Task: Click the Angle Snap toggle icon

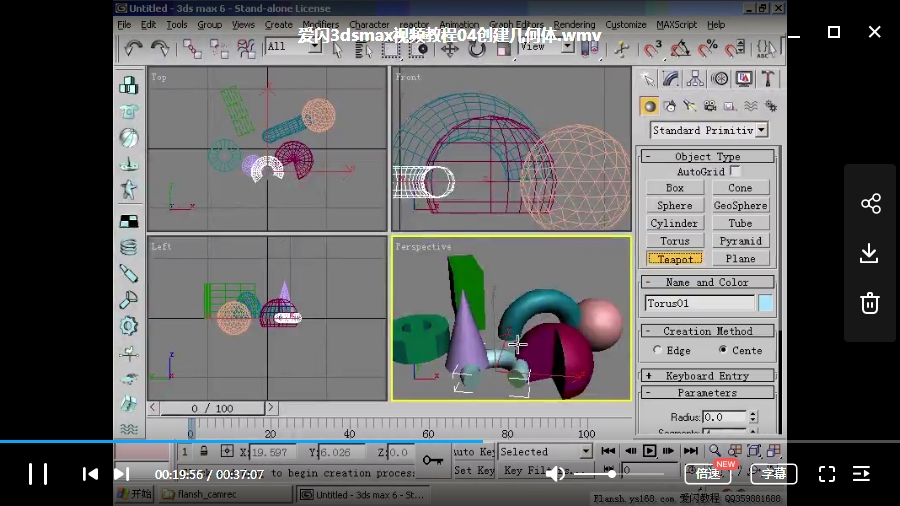Action: click(x=681, y=49)
